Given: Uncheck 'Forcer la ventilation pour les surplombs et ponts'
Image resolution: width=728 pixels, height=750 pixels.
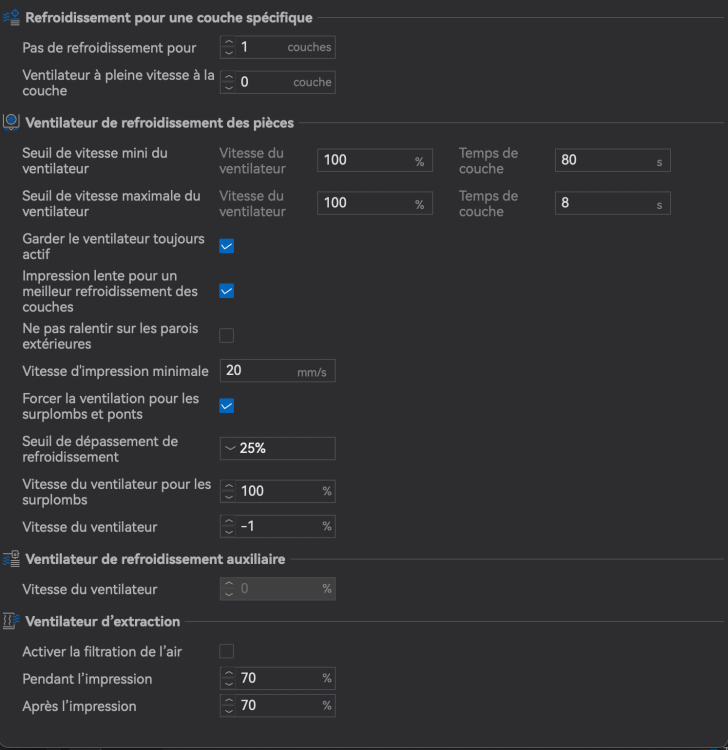Looking at the screenshot, I should (x=227, y=406).
